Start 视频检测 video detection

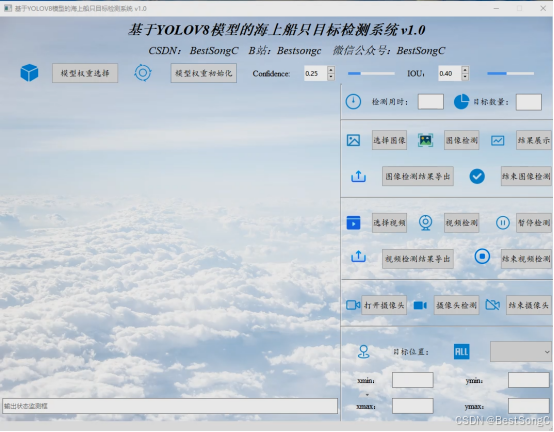point(462,223)
